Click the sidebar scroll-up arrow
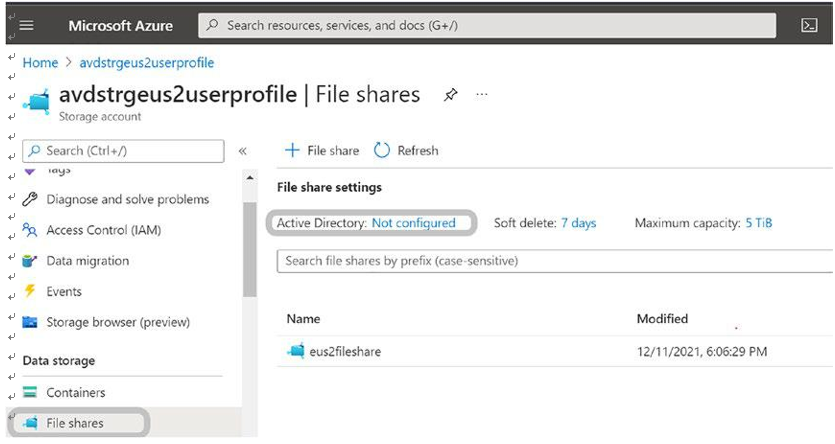The height and width of the screenshot is (444, 835). [x=249, y=178]
